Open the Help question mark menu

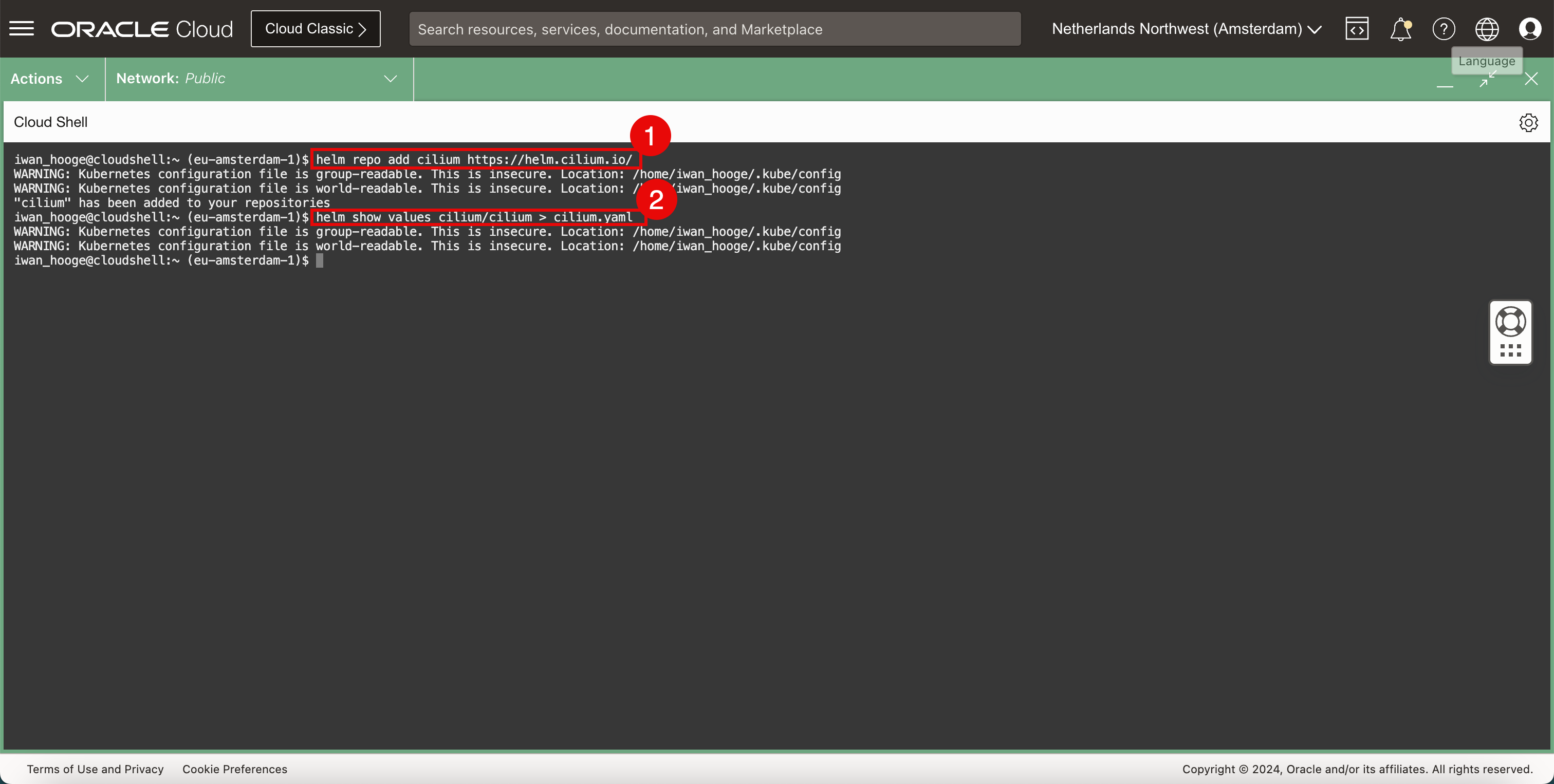click(1444, 29)
